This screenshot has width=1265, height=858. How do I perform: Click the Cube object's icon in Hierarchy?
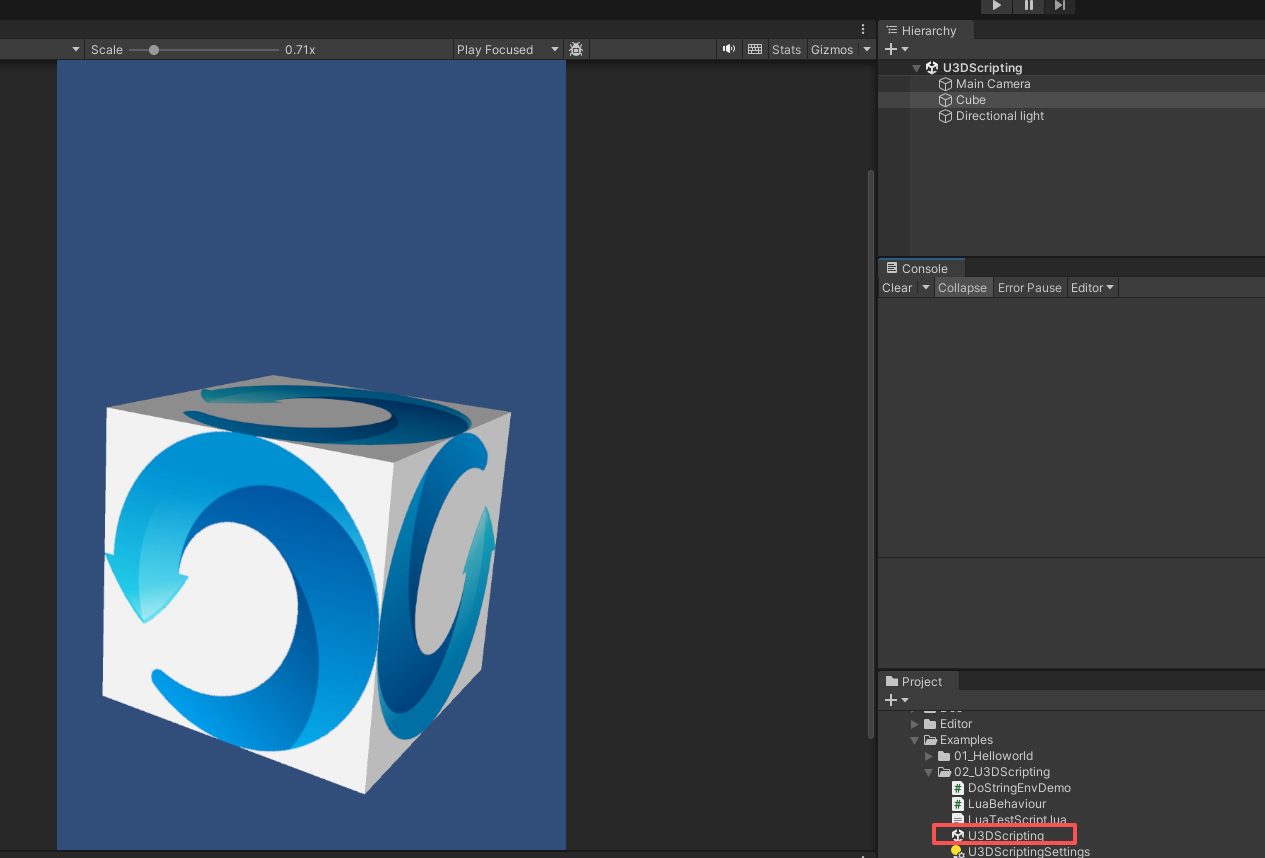click(x=945, y=100)
